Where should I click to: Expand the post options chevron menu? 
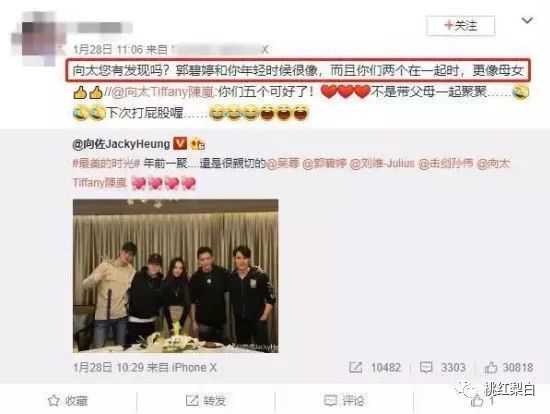(527, 20)
